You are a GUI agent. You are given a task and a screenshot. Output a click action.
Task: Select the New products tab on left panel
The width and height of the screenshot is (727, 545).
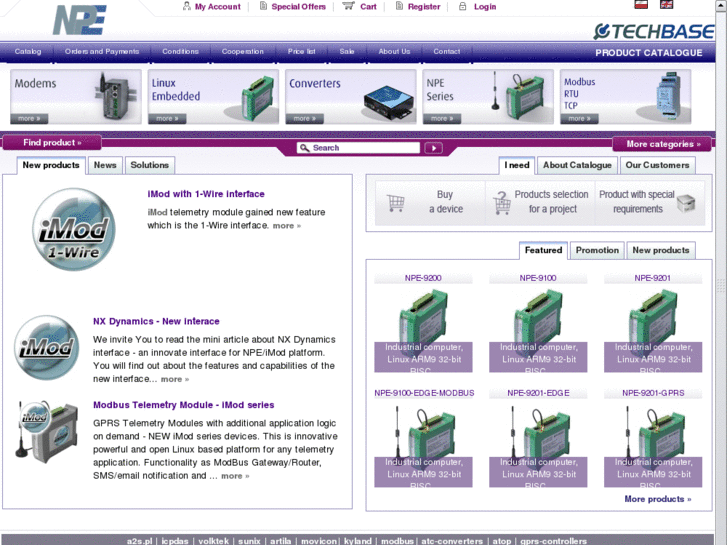[x=51, y=165]
